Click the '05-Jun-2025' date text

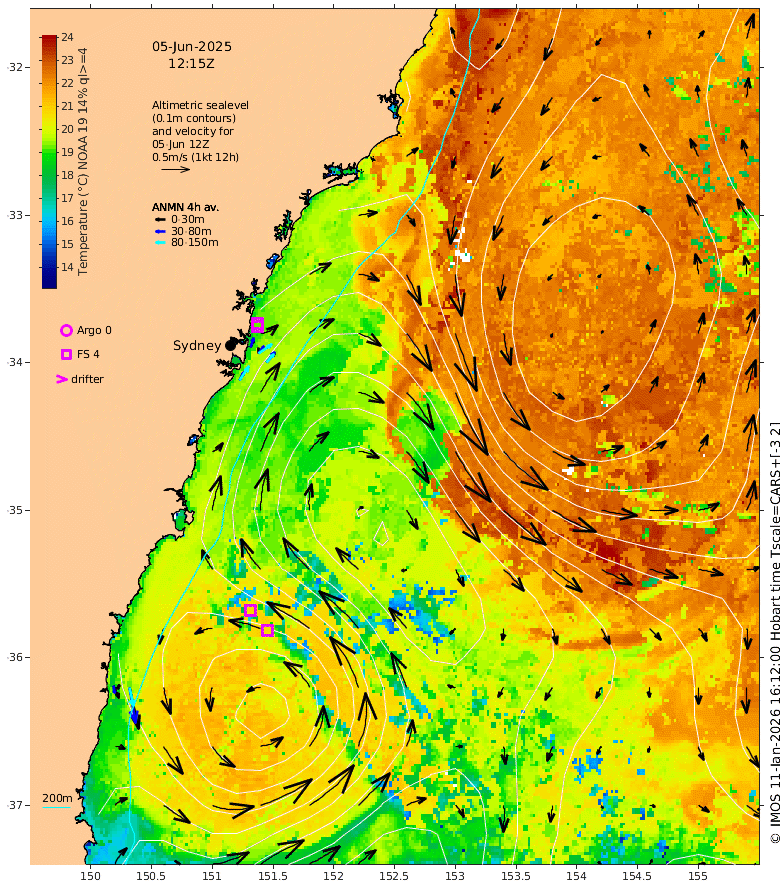pyautogui.click(x=192, y=47)
